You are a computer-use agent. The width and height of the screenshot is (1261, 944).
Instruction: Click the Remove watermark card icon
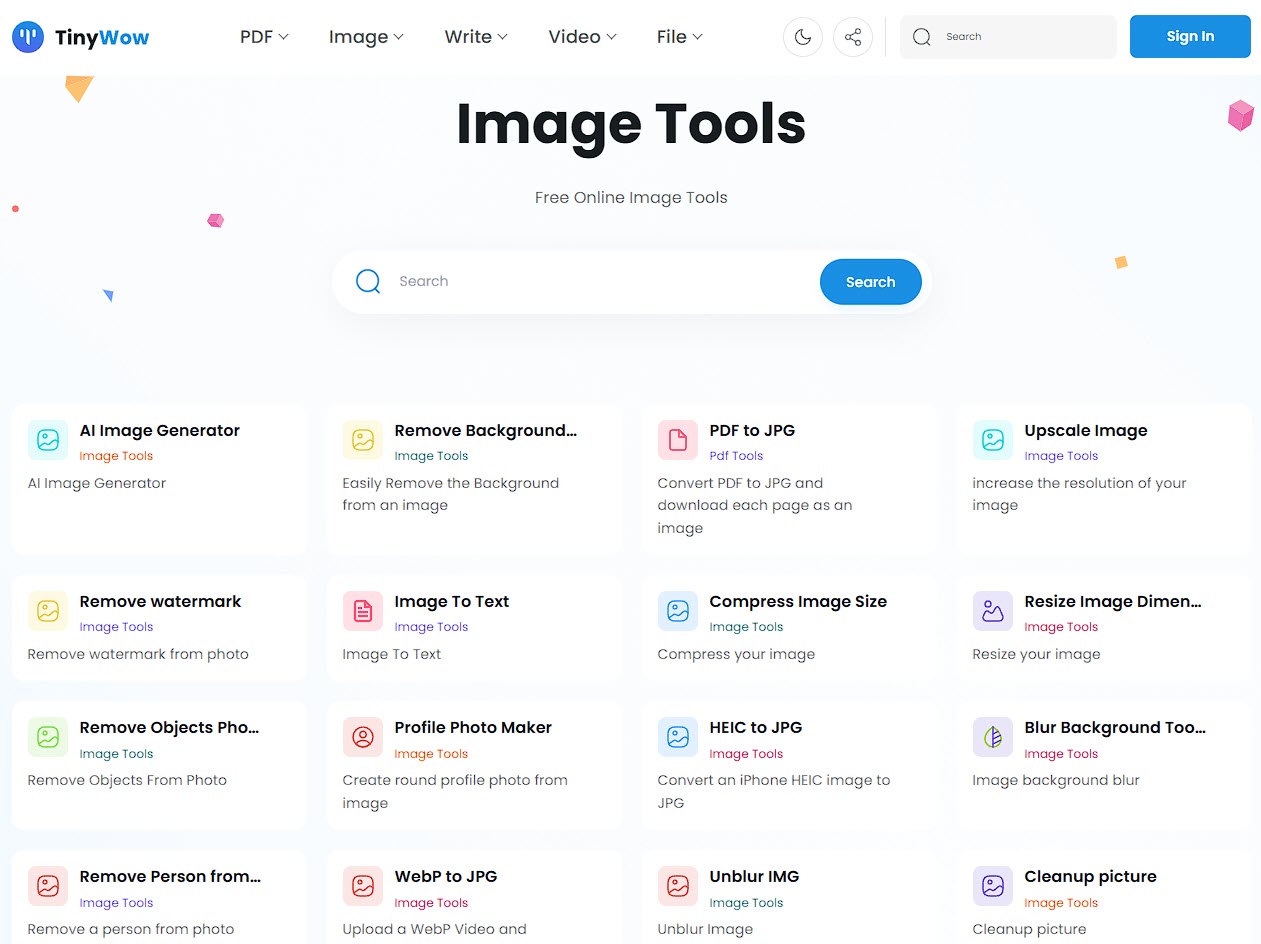pos(48,611)
